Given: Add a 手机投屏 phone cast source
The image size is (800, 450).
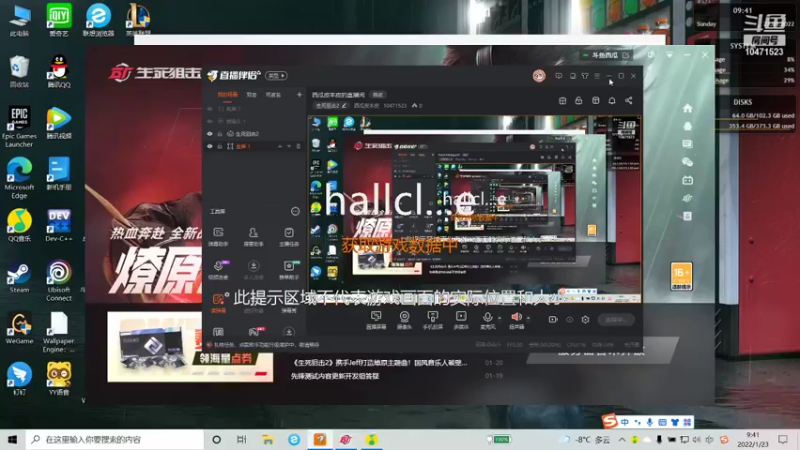Looking at the screenshot, I should [433, 320].
